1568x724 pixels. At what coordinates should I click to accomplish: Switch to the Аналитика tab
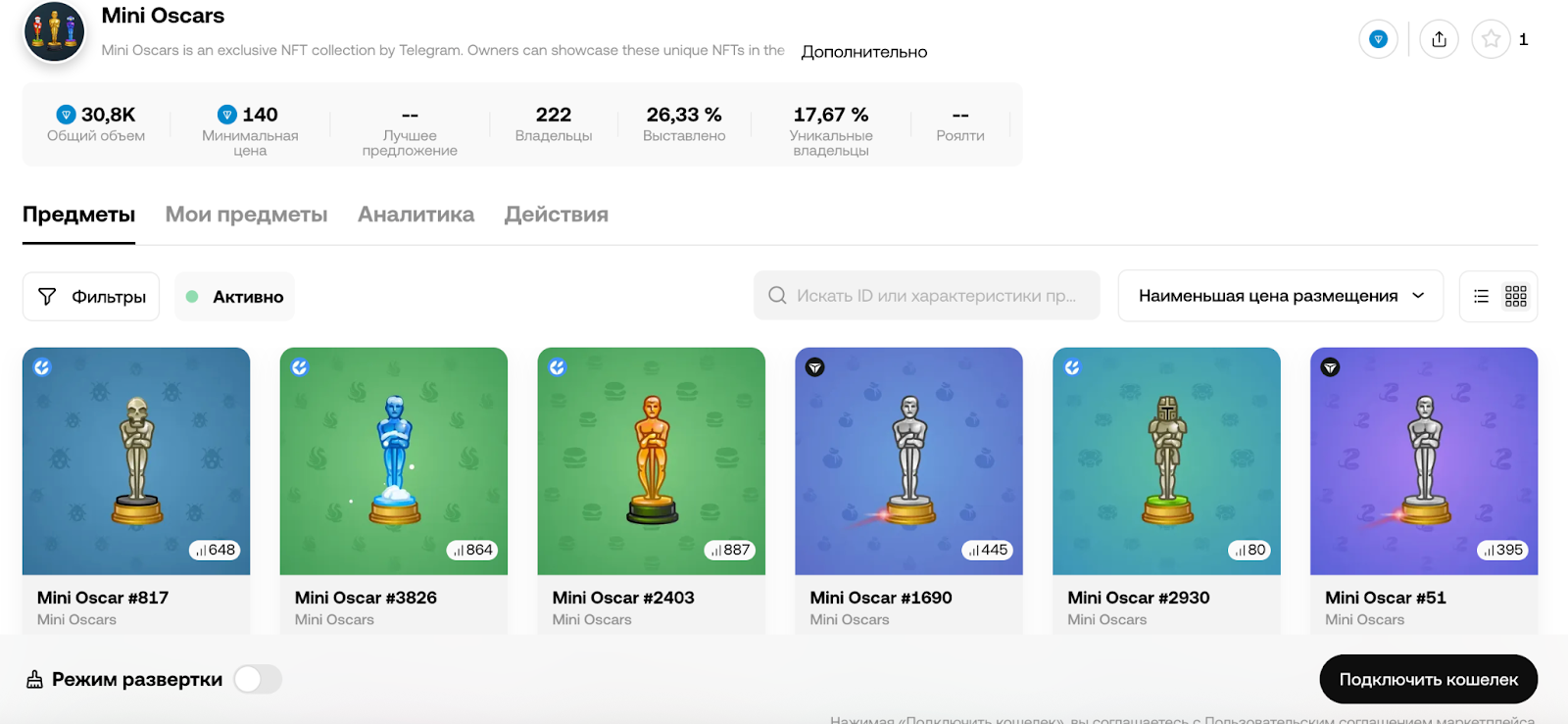(416, 215)
